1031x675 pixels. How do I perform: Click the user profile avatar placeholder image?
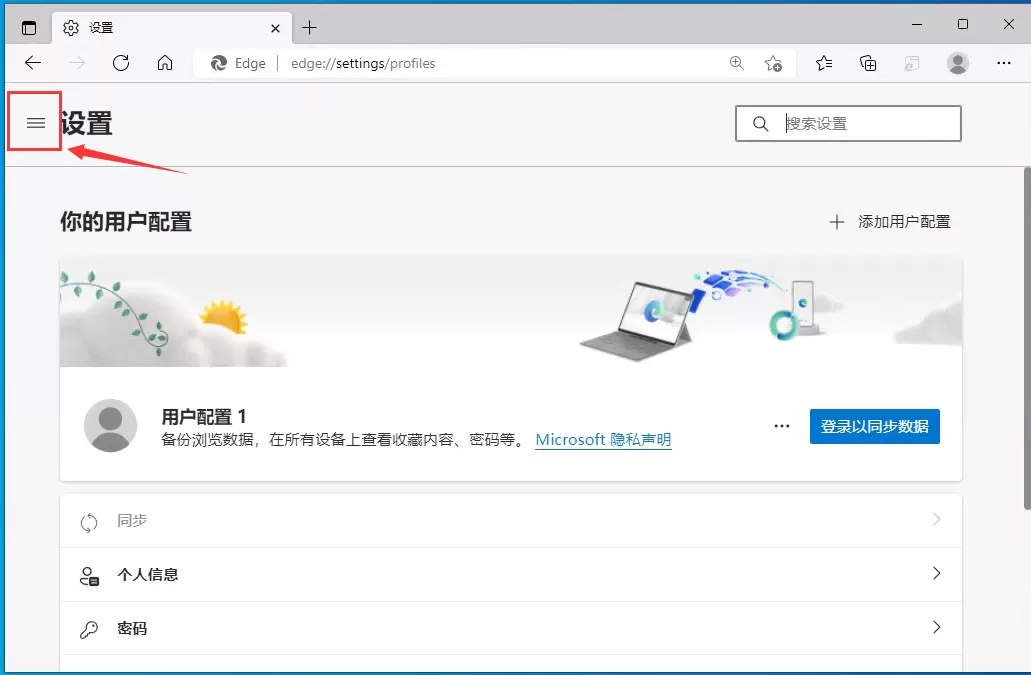tap(110, 426)
